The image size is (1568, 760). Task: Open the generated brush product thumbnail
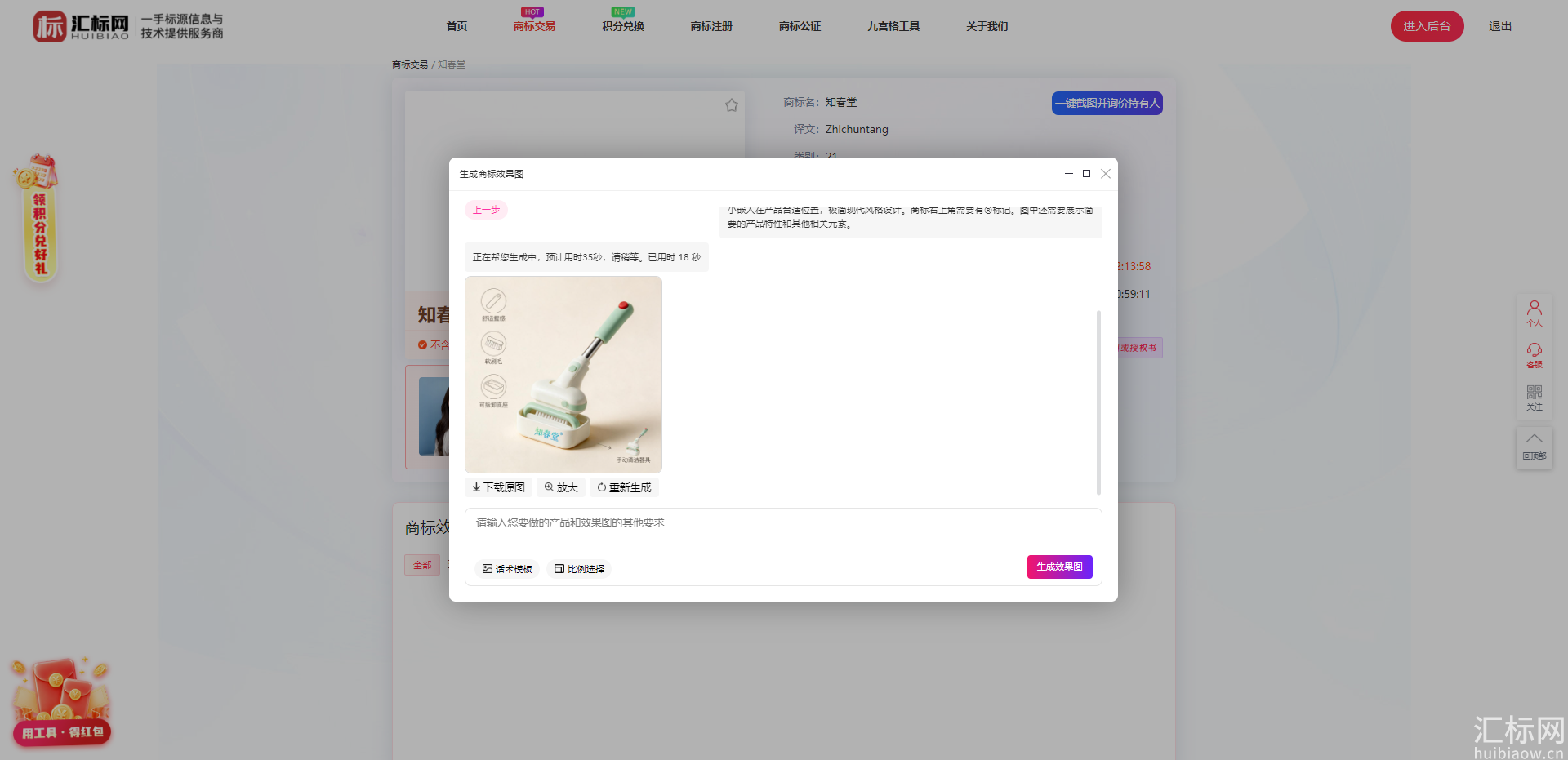[563, 375]
